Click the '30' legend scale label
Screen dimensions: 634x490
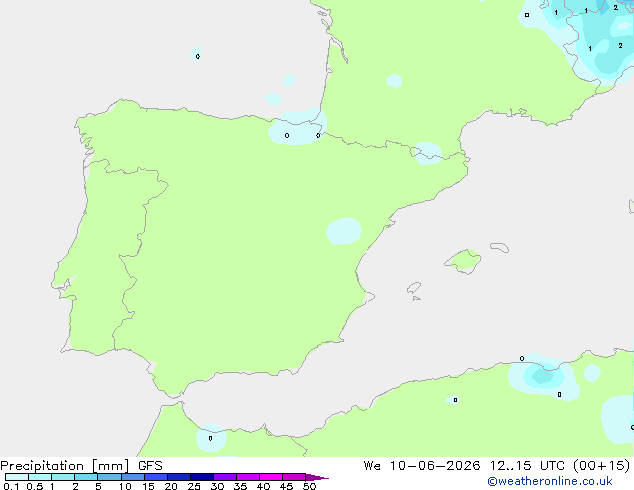coord(217,486)
